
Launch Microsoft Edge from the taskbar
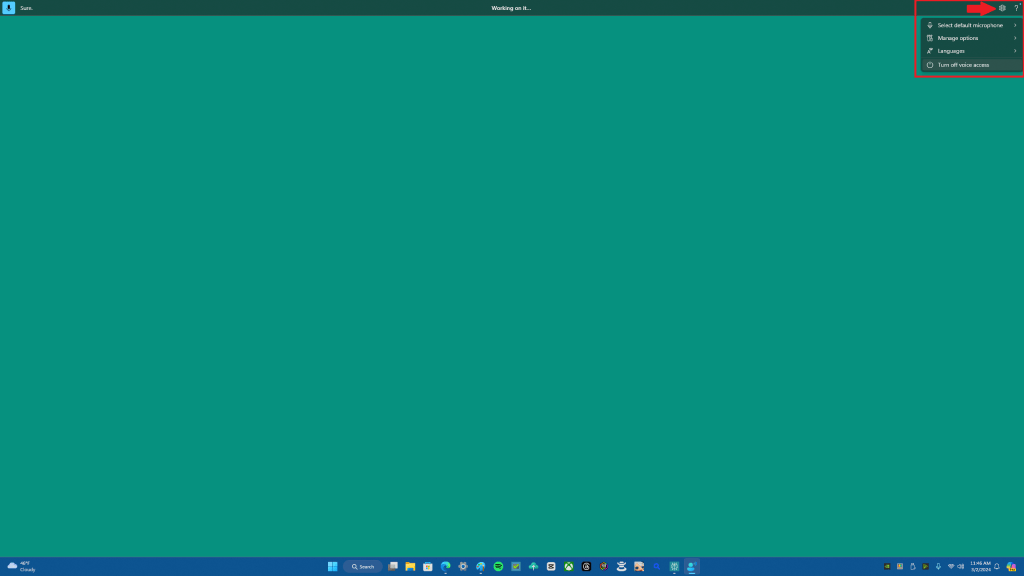coord(445,566)
